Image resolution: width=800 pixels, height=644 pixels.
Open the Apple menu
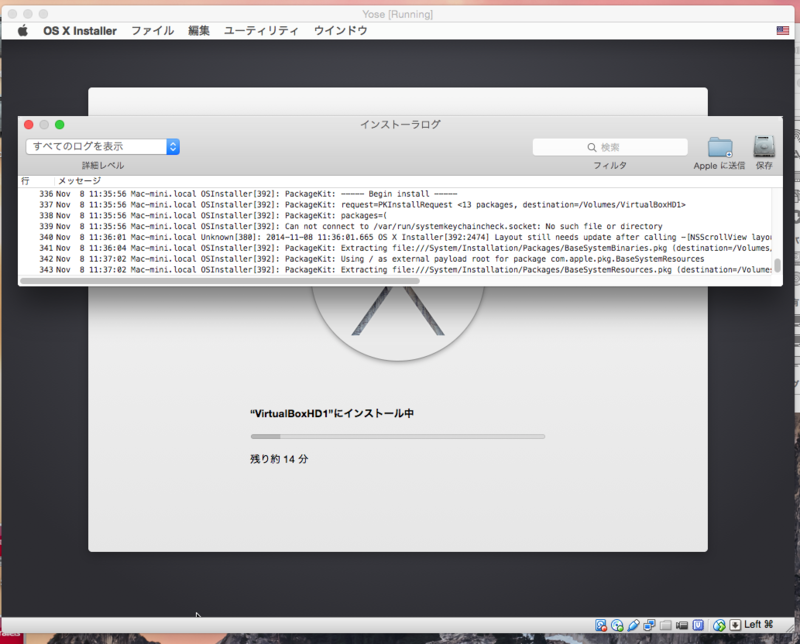[x=22, y=31]
